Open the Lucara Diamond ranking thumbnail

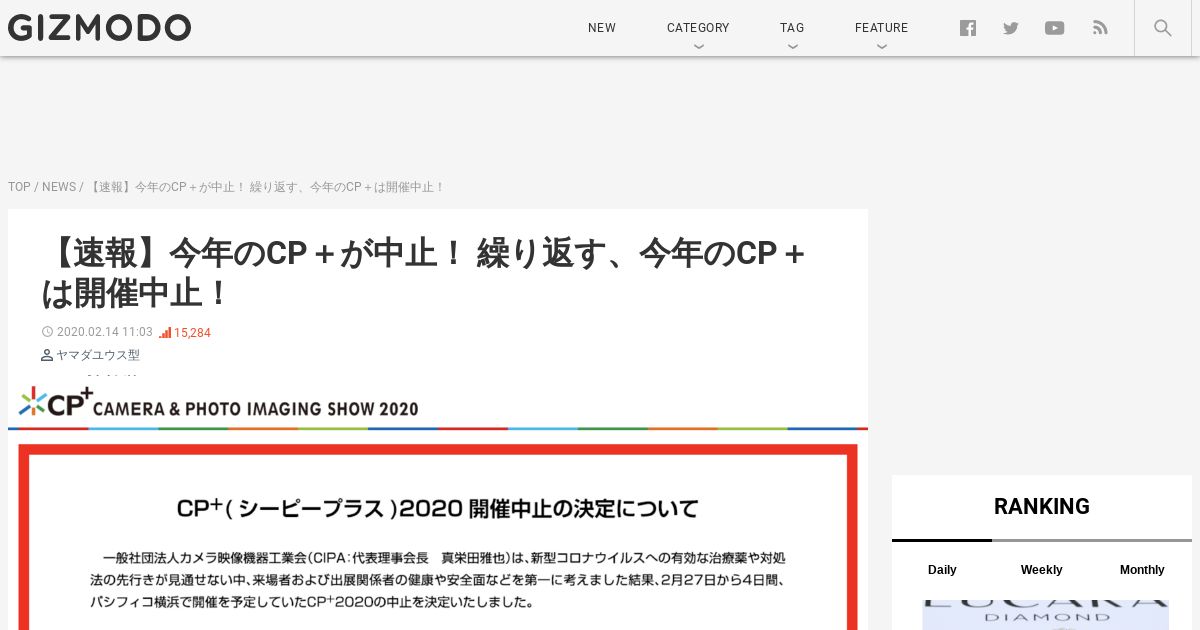coord(1045,615)
